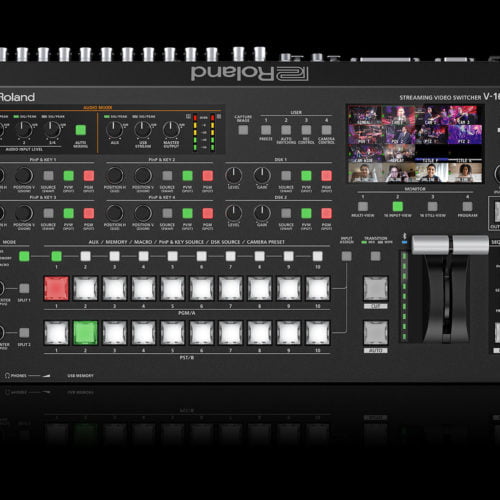
Task: Click the USB STREAM audio knob
Action: pos(143,130)
